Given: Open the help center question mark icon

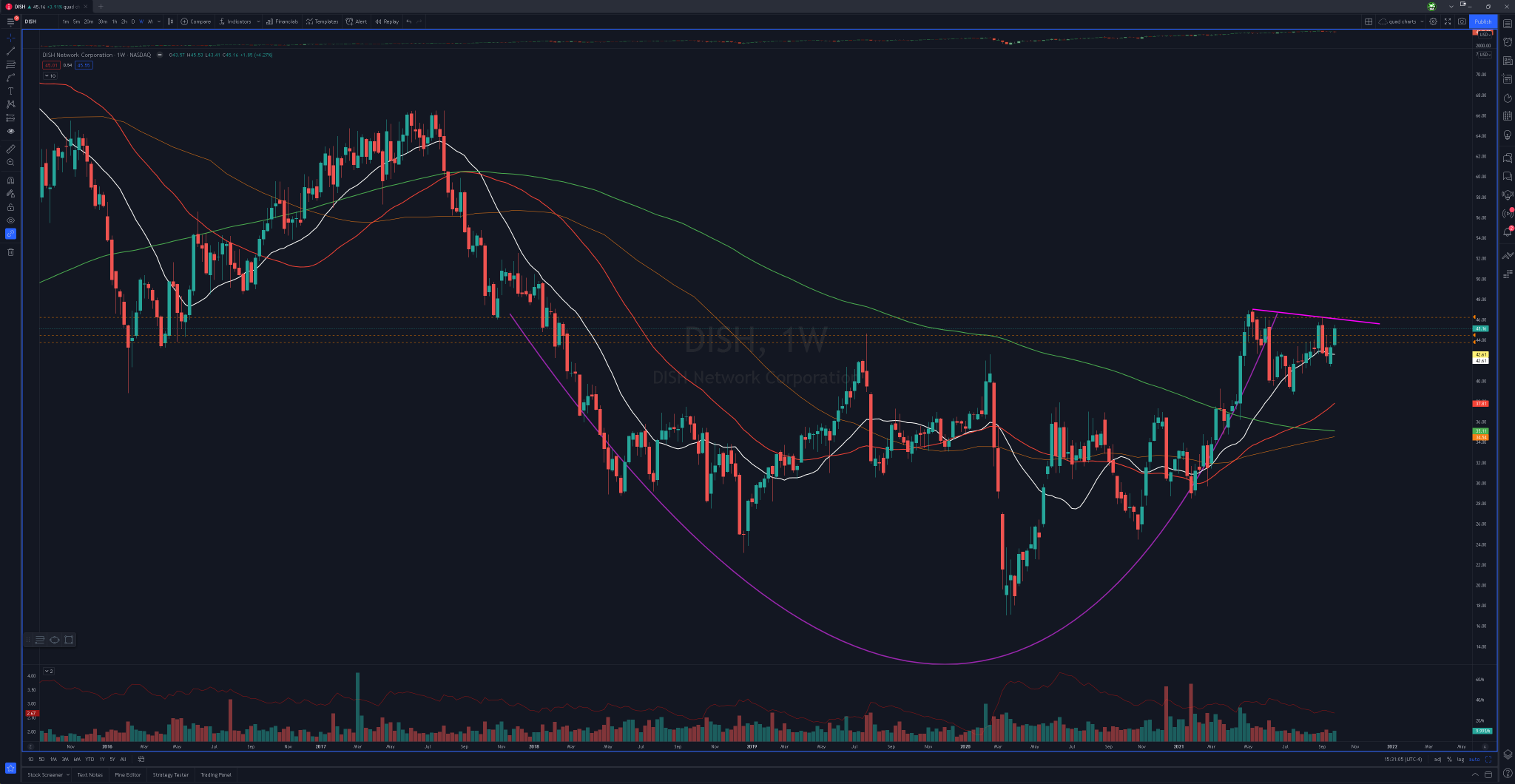Looking at the screenshot, I should click(1507, 774).
